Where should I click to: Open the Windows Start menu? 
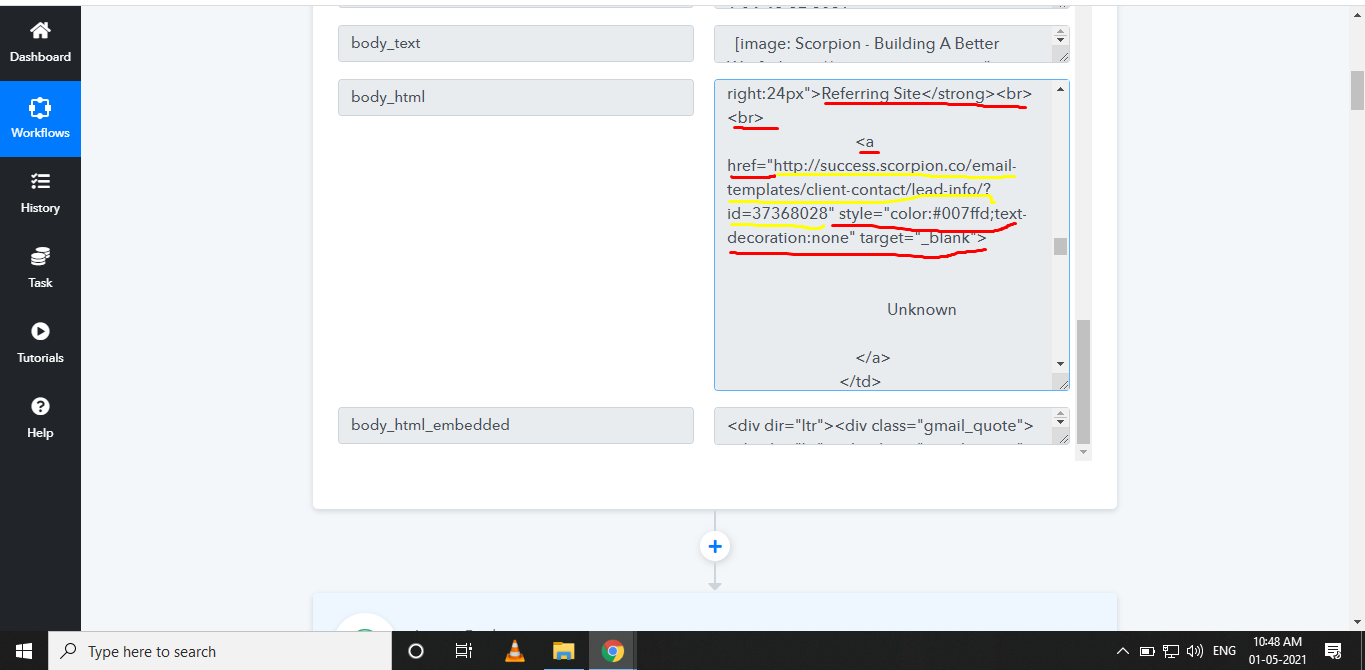coord(24,651)
